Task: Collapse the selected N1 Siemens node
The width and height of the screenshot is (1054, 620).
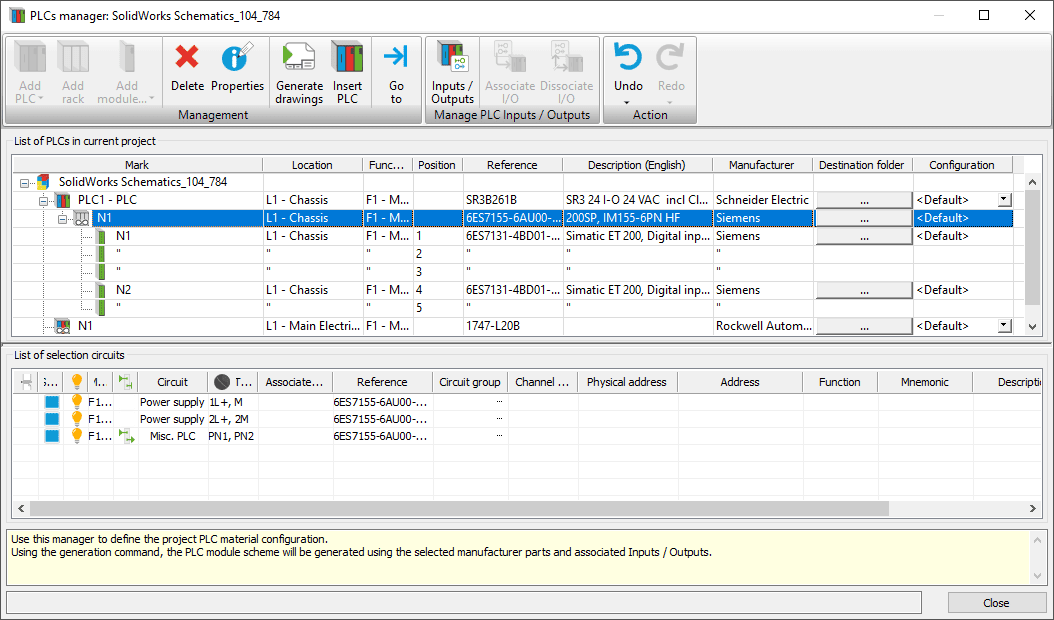Action: point(63,219)
